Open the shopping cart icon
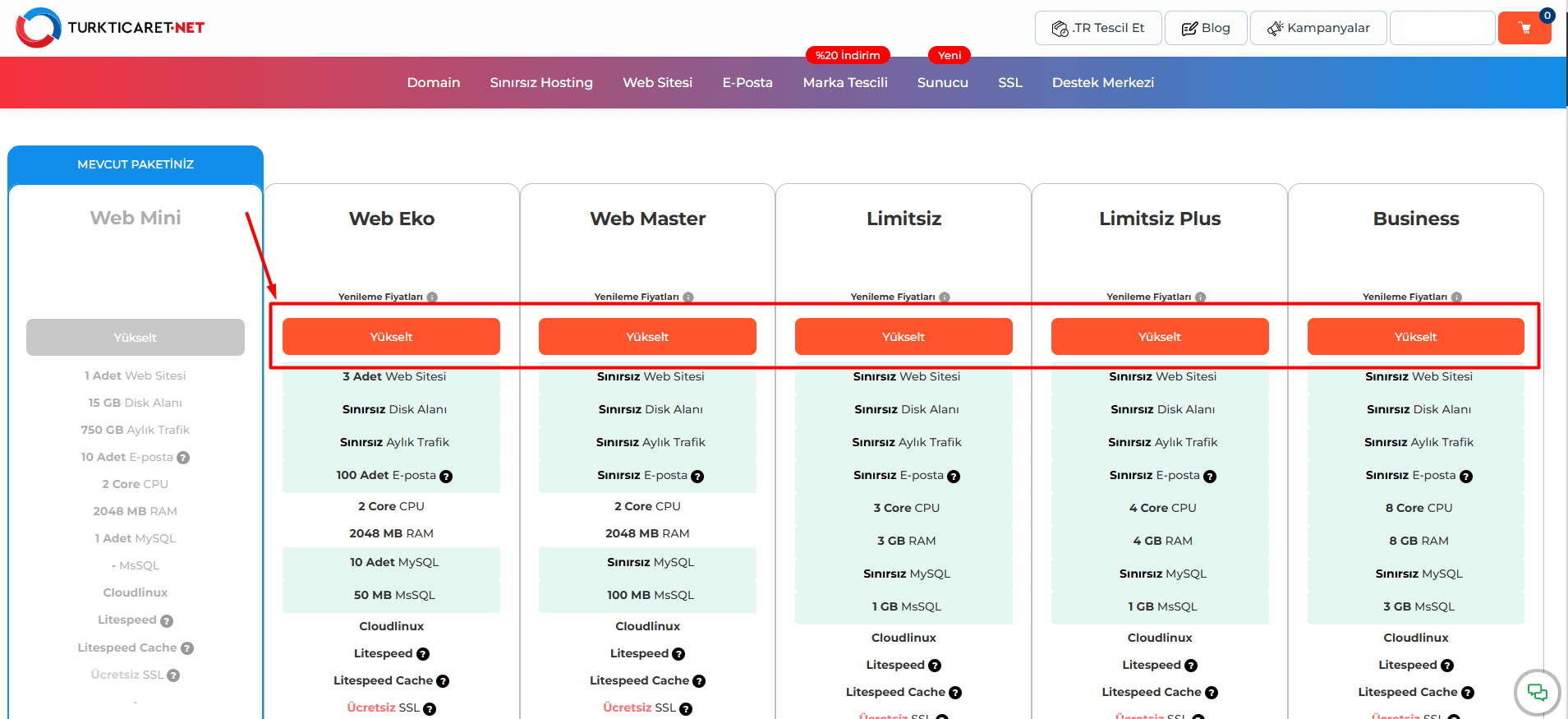Image resolution: width=1568 pixels, height=719 pixels. (x=1524, y=28)
